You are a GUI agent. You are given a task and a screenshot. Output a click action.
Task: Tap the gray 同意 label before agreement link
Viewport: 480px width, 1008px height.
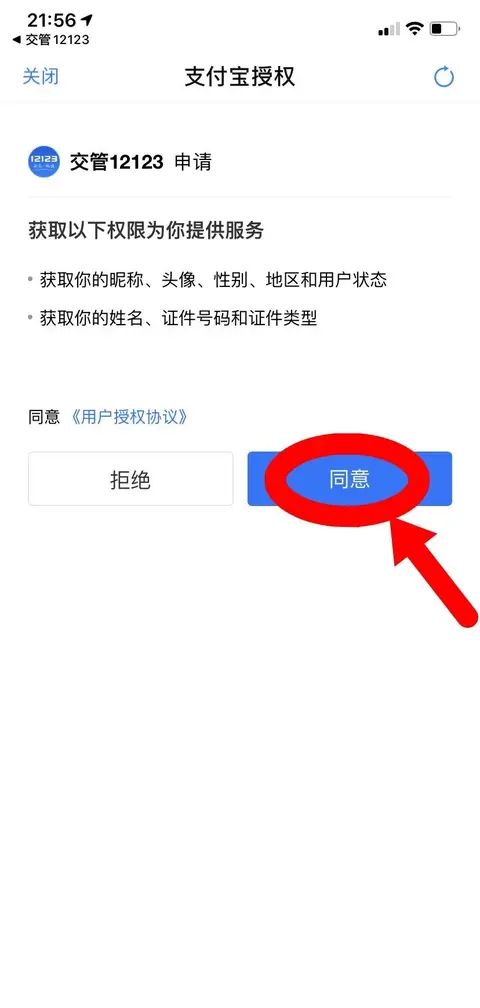(44, 417)
